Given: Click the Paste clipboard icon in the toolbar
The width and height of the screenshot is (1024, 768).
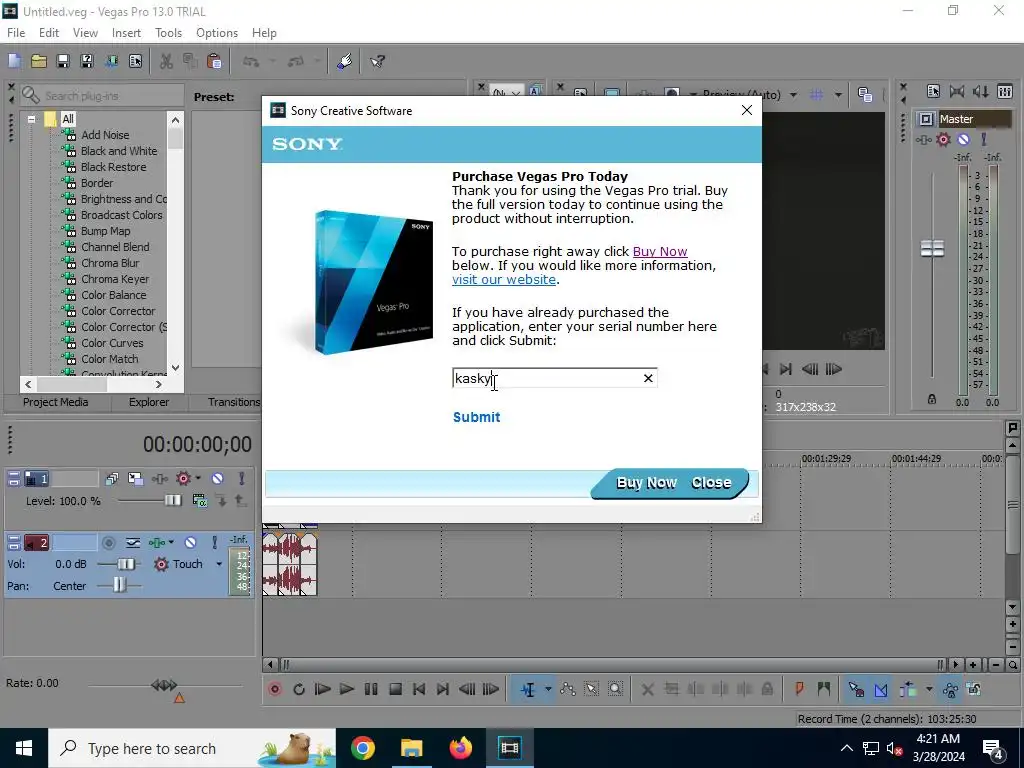Looking at the screenshot, I should (214, 61).
